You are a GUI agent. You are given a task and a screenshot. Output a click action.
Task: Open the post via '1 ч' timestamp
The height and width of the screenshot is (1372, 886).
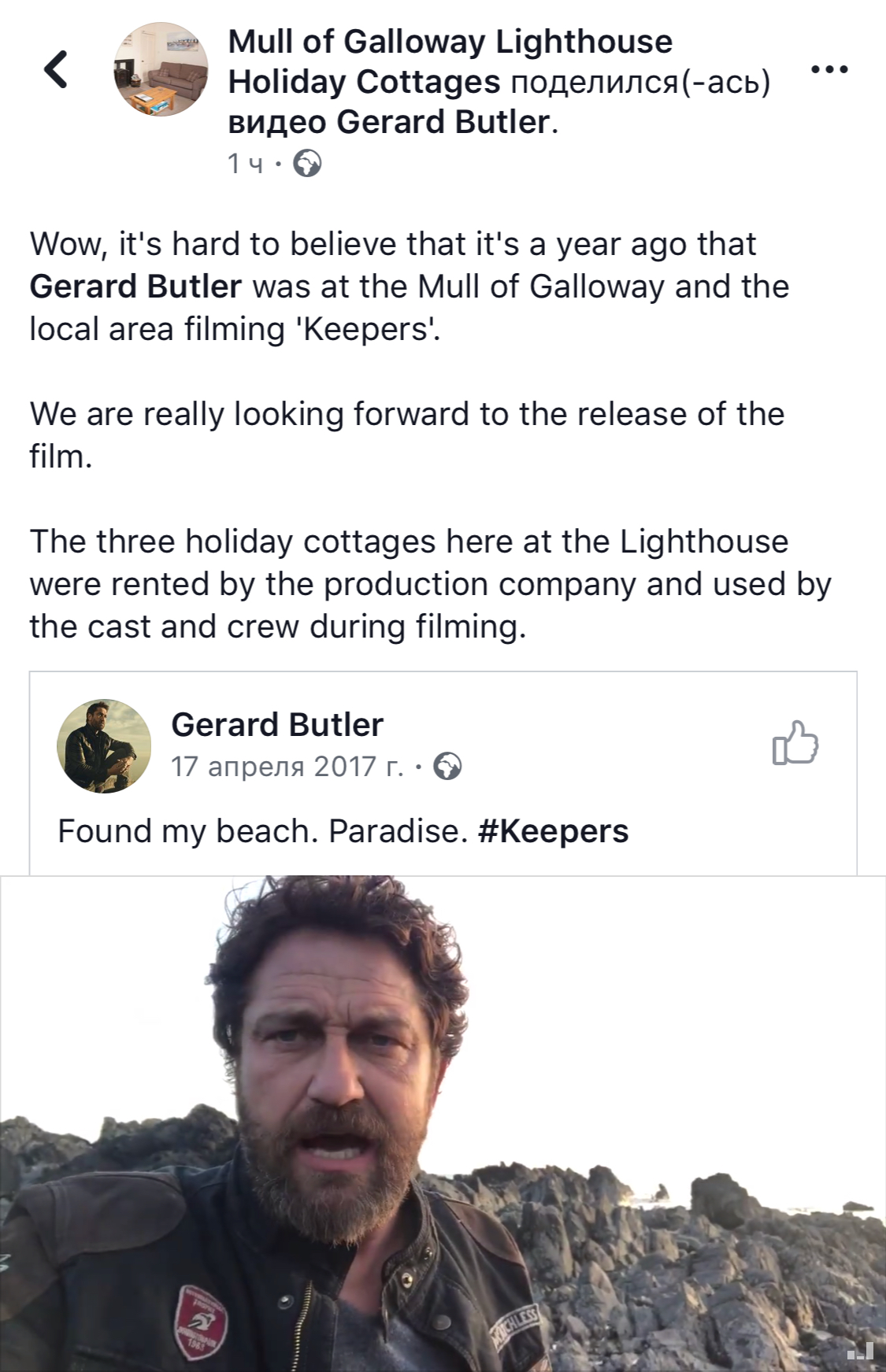245,164
